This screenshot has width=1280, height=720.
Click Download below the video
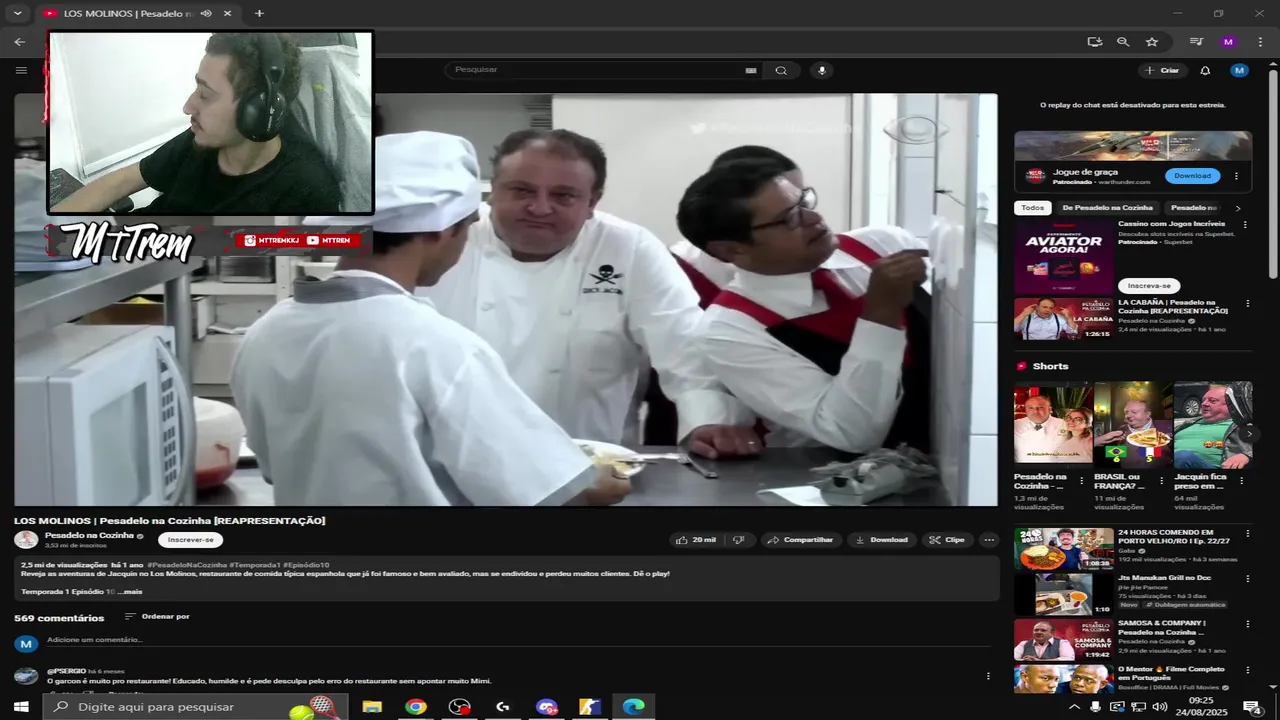(881, 540)
